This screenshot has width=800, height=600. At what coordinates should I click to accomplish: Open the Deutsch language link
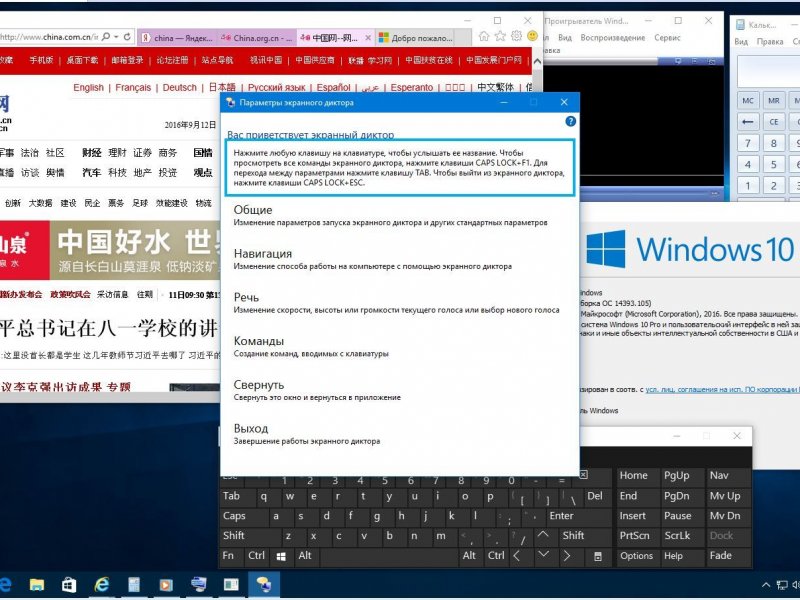coord(180,87)
